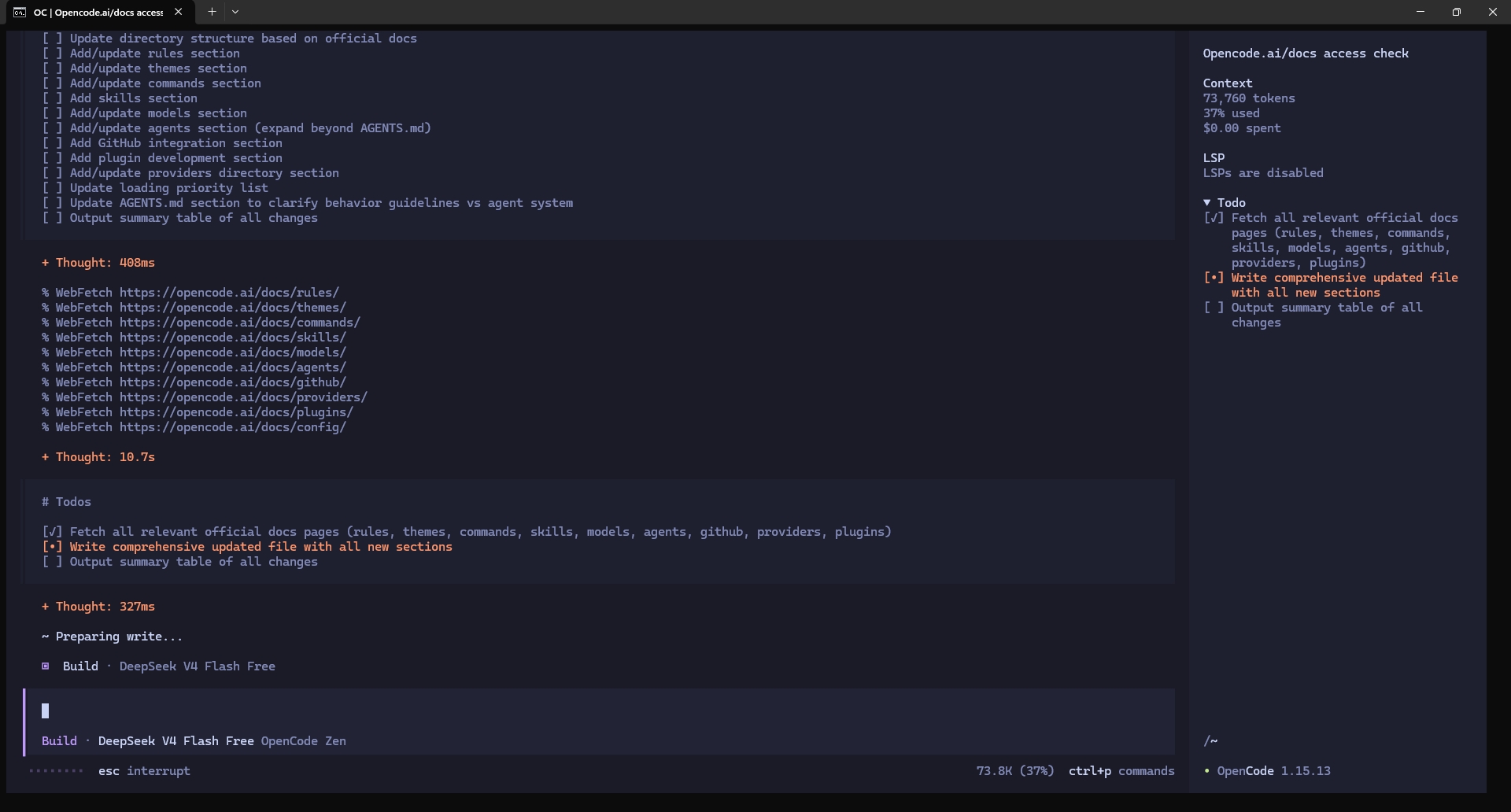Click the Build agent label below the prompt
This screenshot has height=812, width=1511.
(59, 741)
